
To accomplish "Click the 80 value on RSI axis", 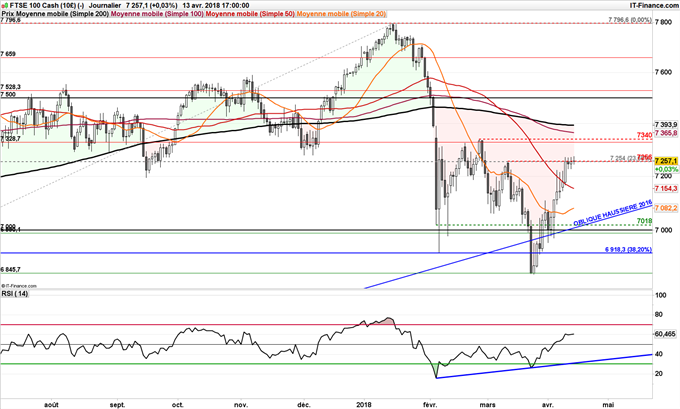I will (659, 314).
